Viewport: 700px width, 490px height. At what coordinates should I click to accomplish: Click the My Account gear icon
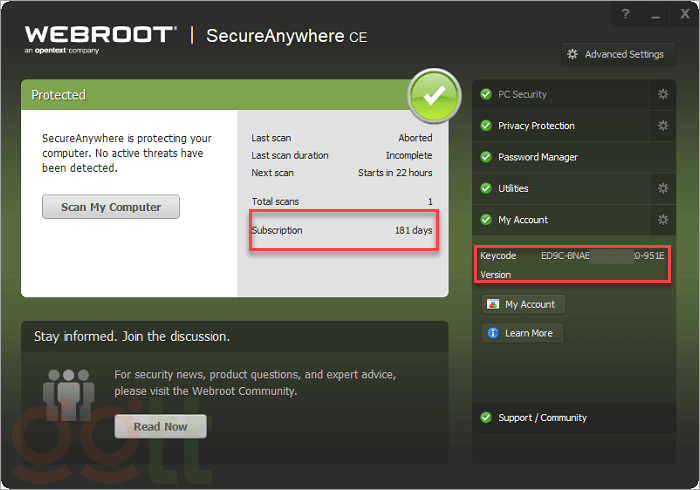click(x=662, y=220)
